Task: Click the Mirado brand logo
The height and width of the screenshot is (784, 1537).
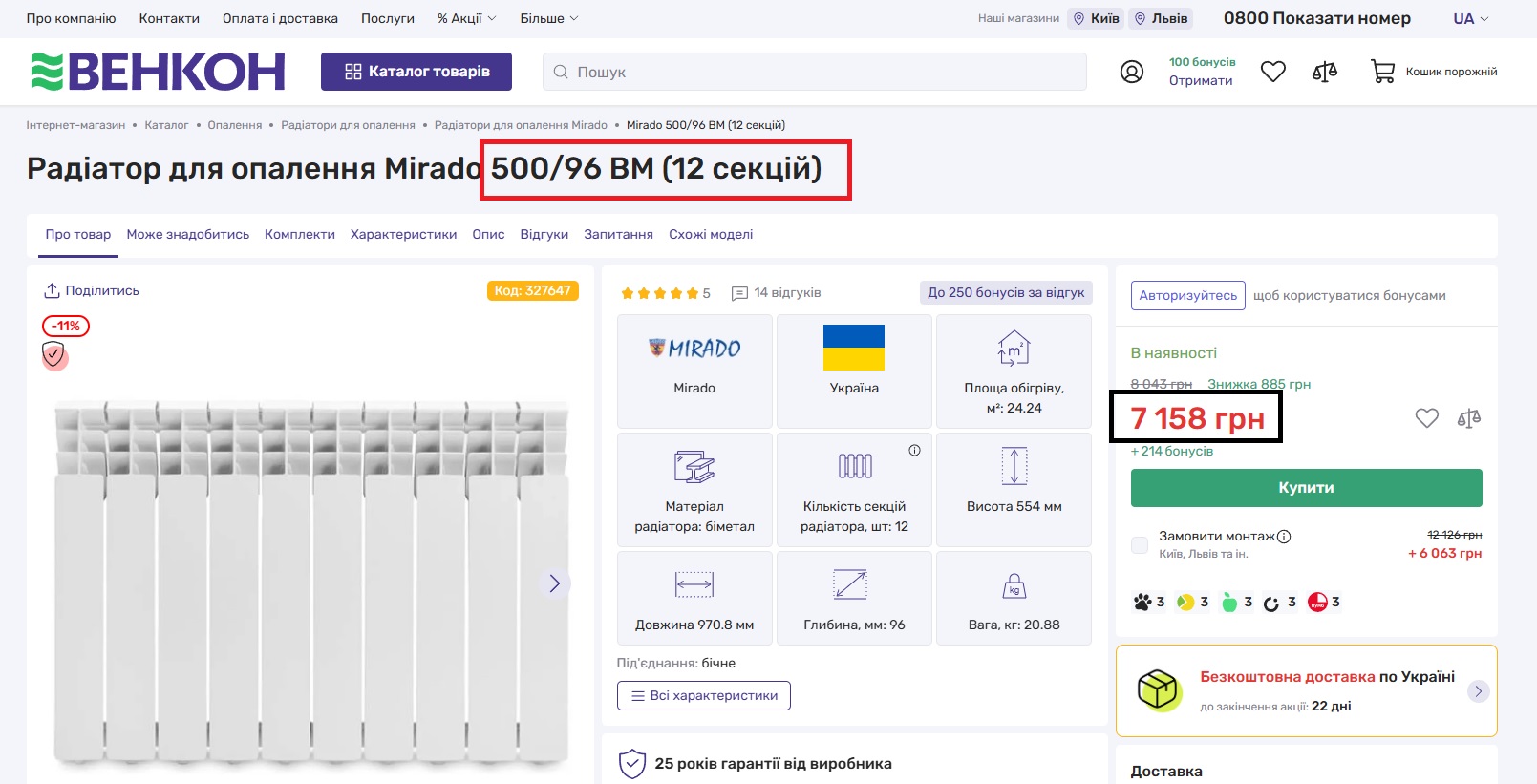Action: [x=694, y=349]
